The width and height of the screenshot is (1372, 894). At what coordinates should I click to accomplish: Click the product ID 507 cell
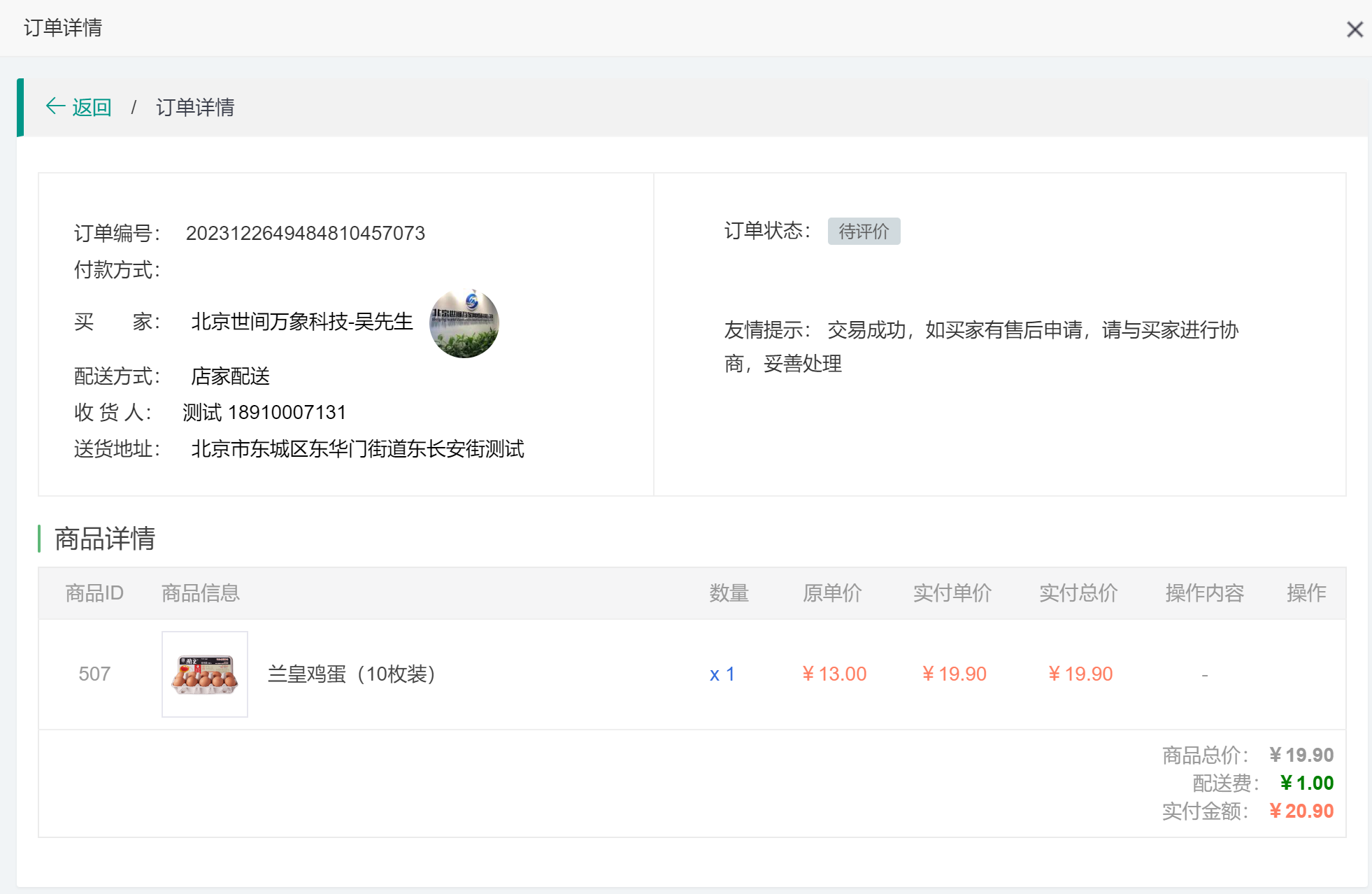coord(94,674)
